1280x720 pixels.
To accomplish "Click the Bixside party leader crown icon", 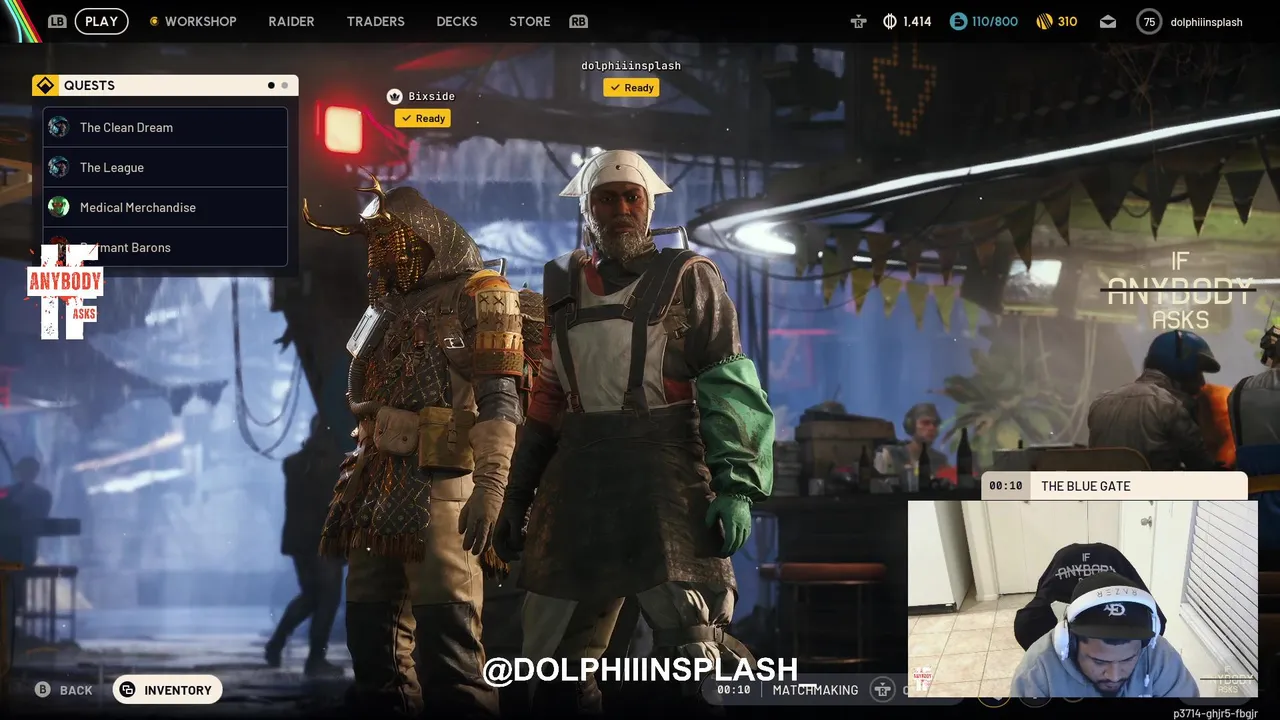I will (394, 96).
